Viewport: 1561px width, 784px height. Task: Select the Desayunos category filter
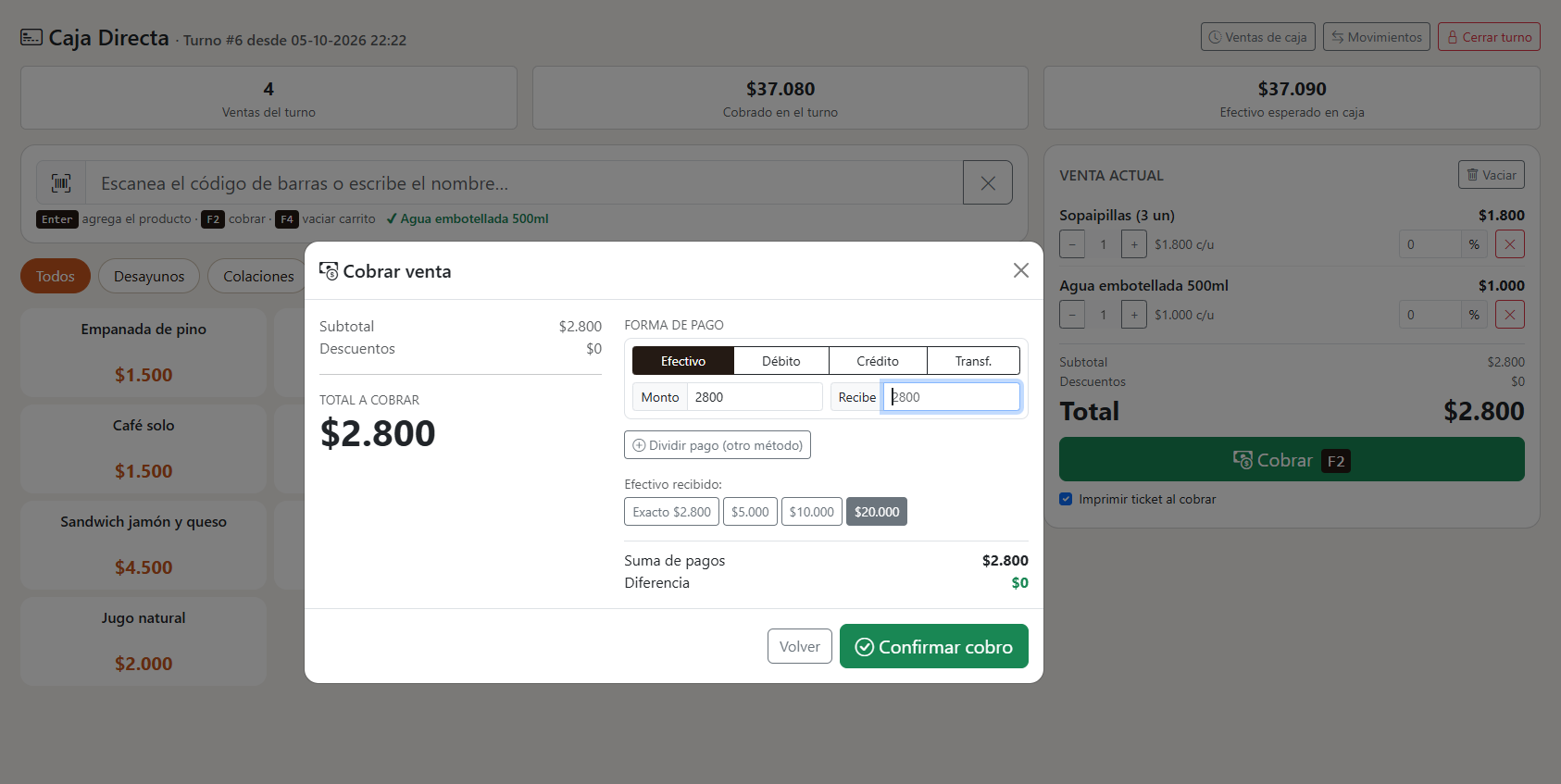coord(149,276)
